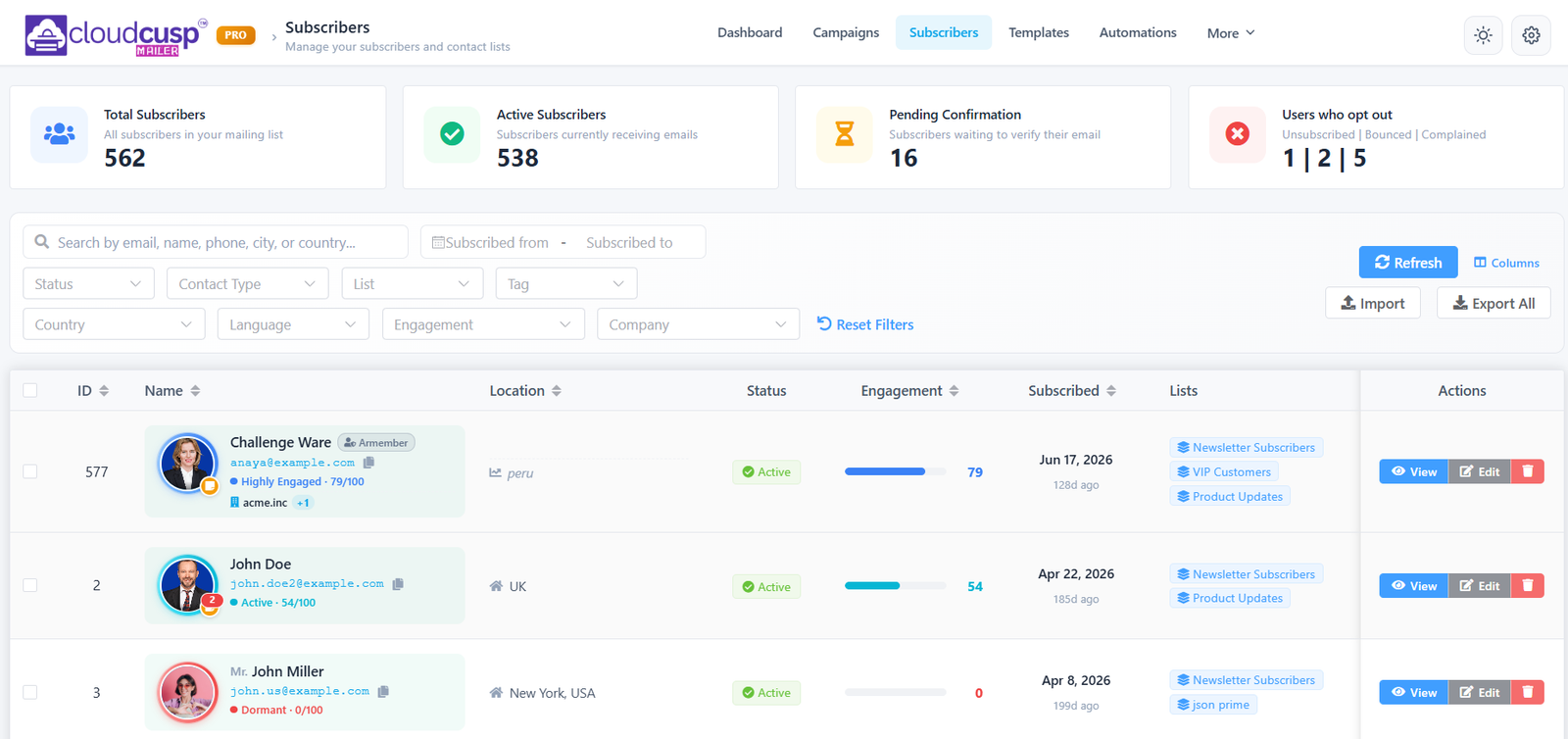
Task: Click the Subscribed to date field
Action: tap(629, 242)
